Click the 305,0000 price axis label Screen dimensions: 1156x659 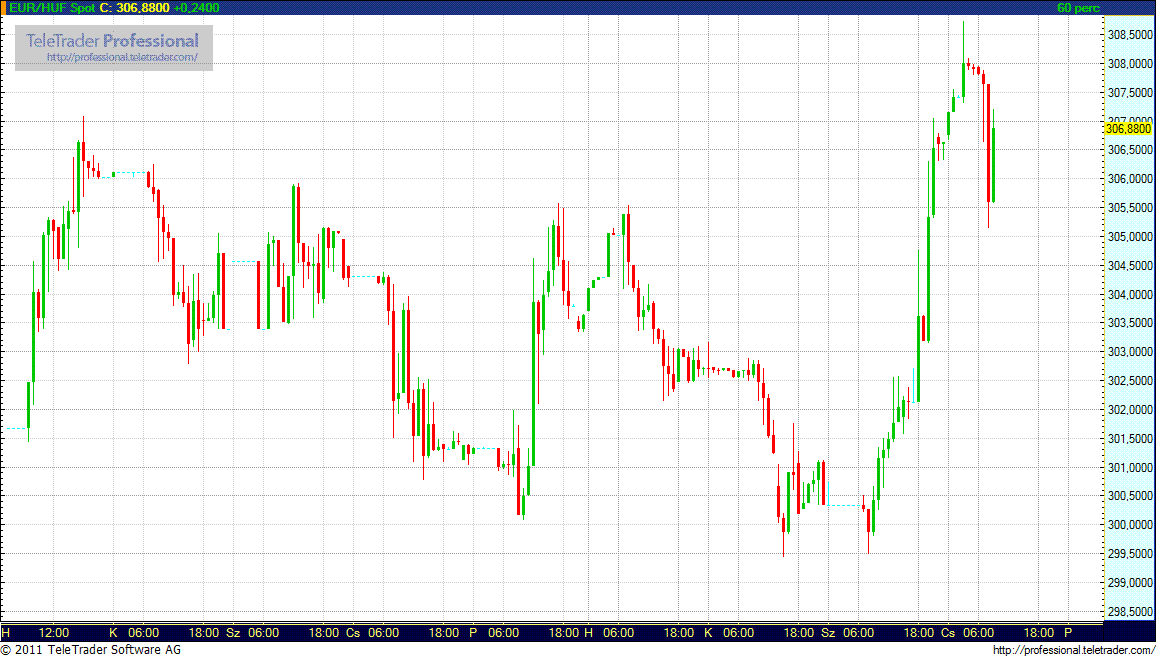click(1130, 237)
